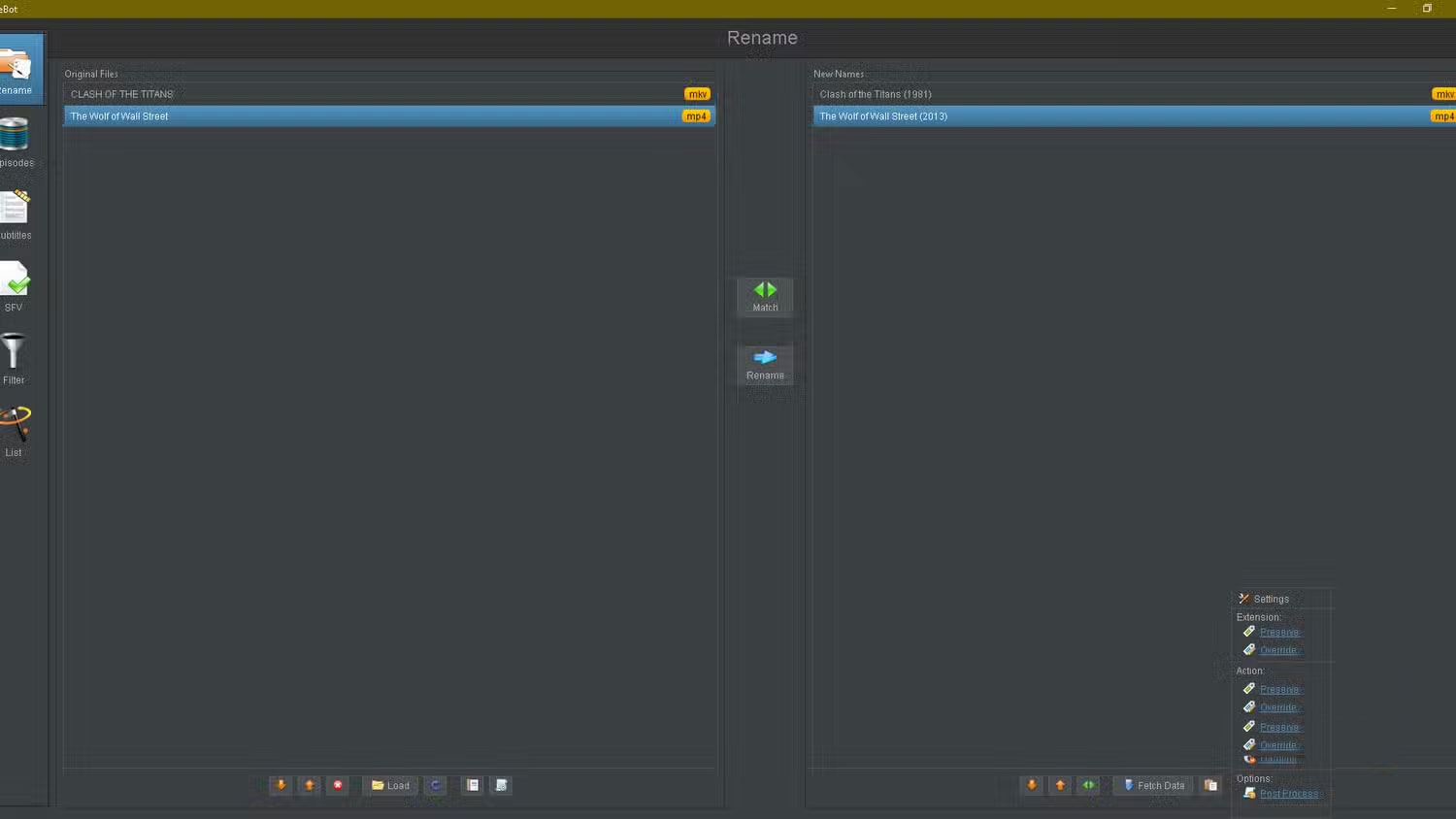This screenshot has width=1456, height=819.
Task: Open the Post Process options
Action: pyautogui.click(x=1289, y=793)
